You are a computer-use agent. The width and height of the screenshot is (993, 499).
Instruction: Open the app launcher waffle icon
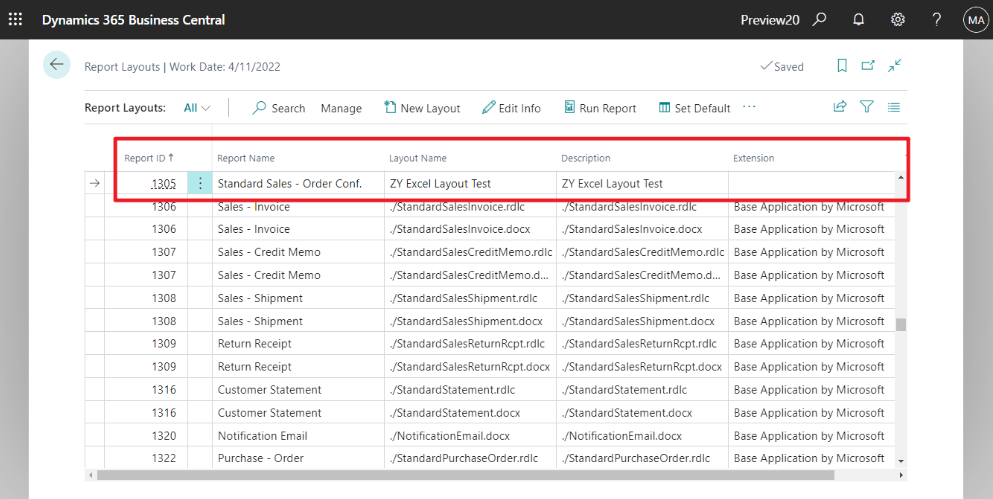(15, 20)
